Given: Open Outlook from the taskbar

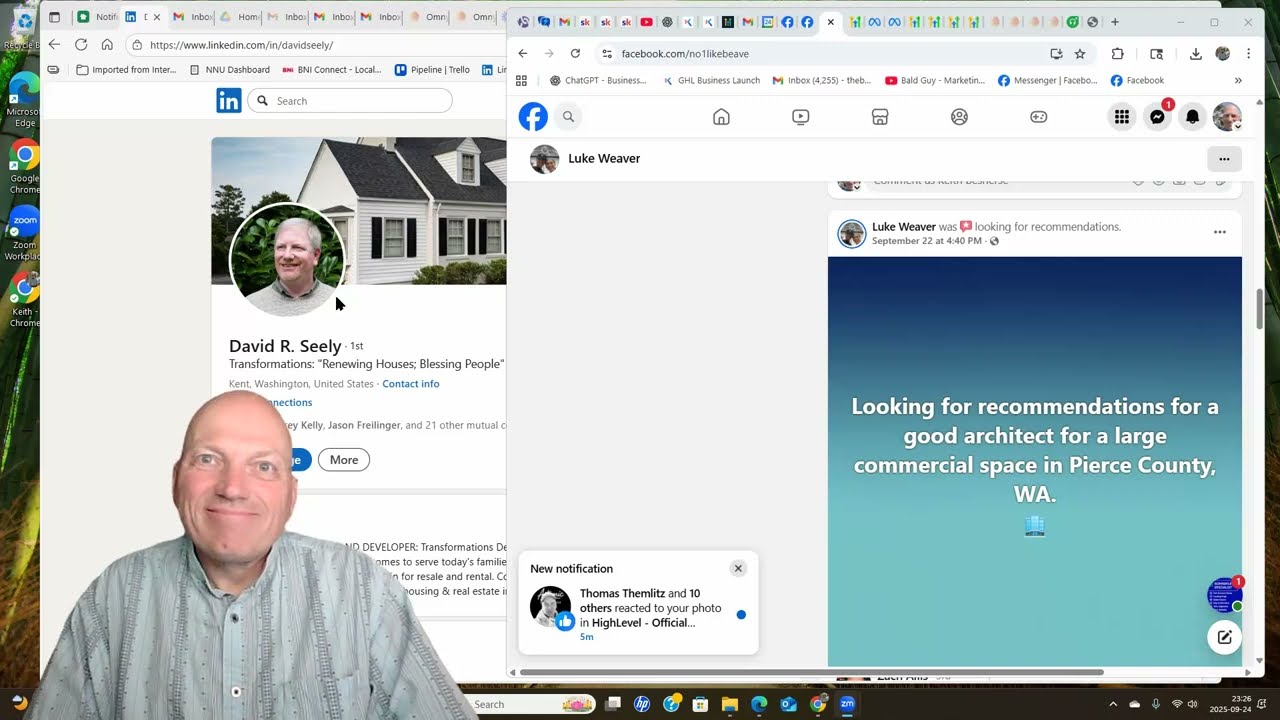Looking at the screenshot, I should coord(788,704).
